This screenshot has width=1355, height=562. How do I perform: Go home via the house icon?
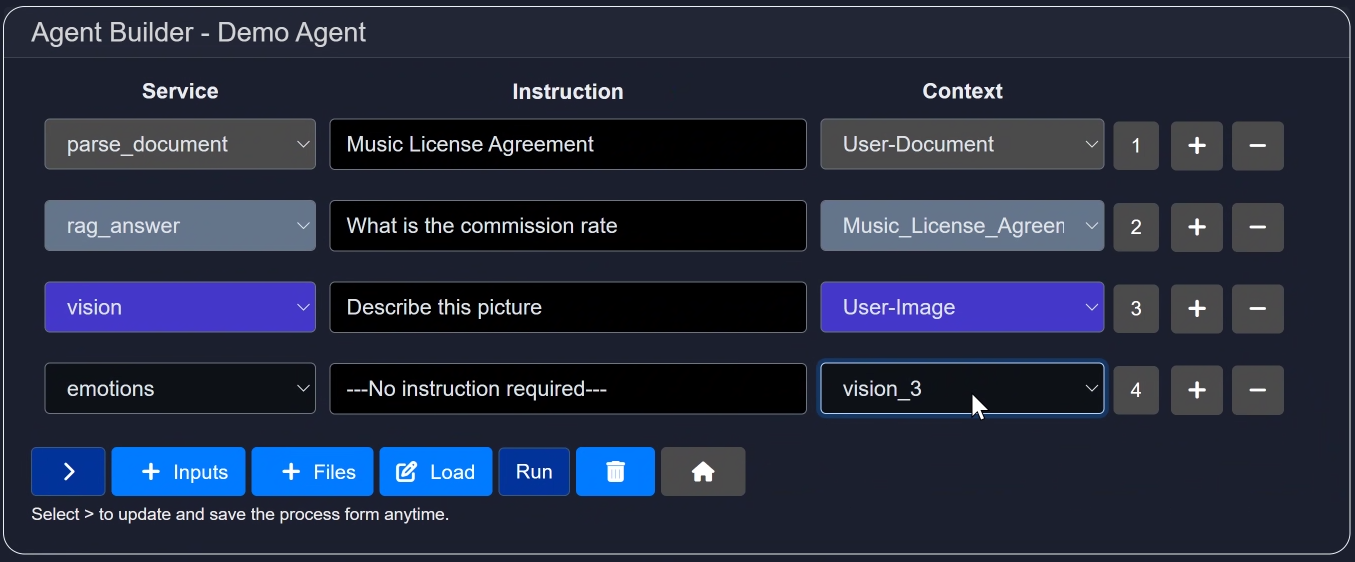[x=702, y=472]
